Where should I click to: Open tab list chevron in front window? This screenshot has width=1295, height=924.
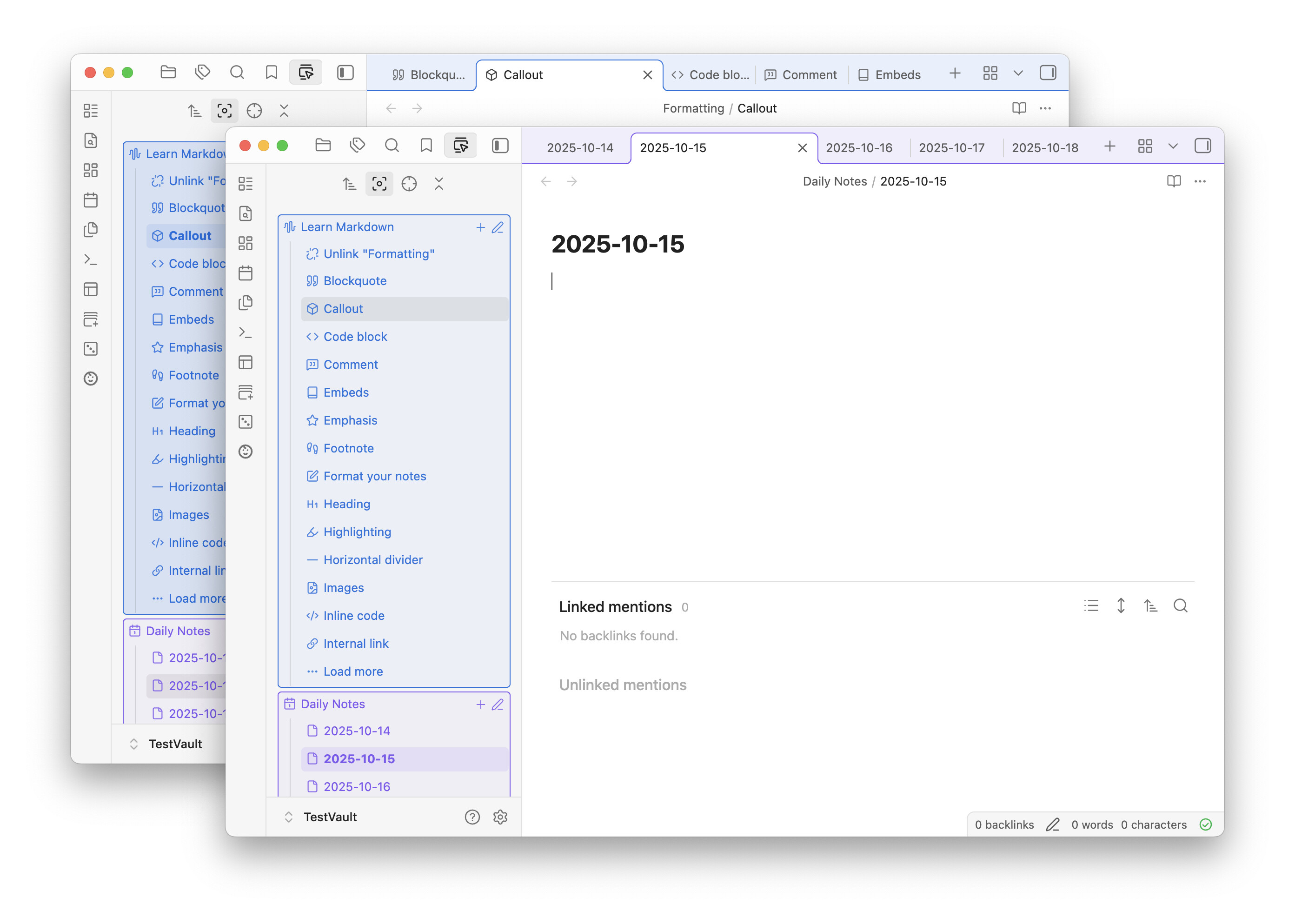1173,146
